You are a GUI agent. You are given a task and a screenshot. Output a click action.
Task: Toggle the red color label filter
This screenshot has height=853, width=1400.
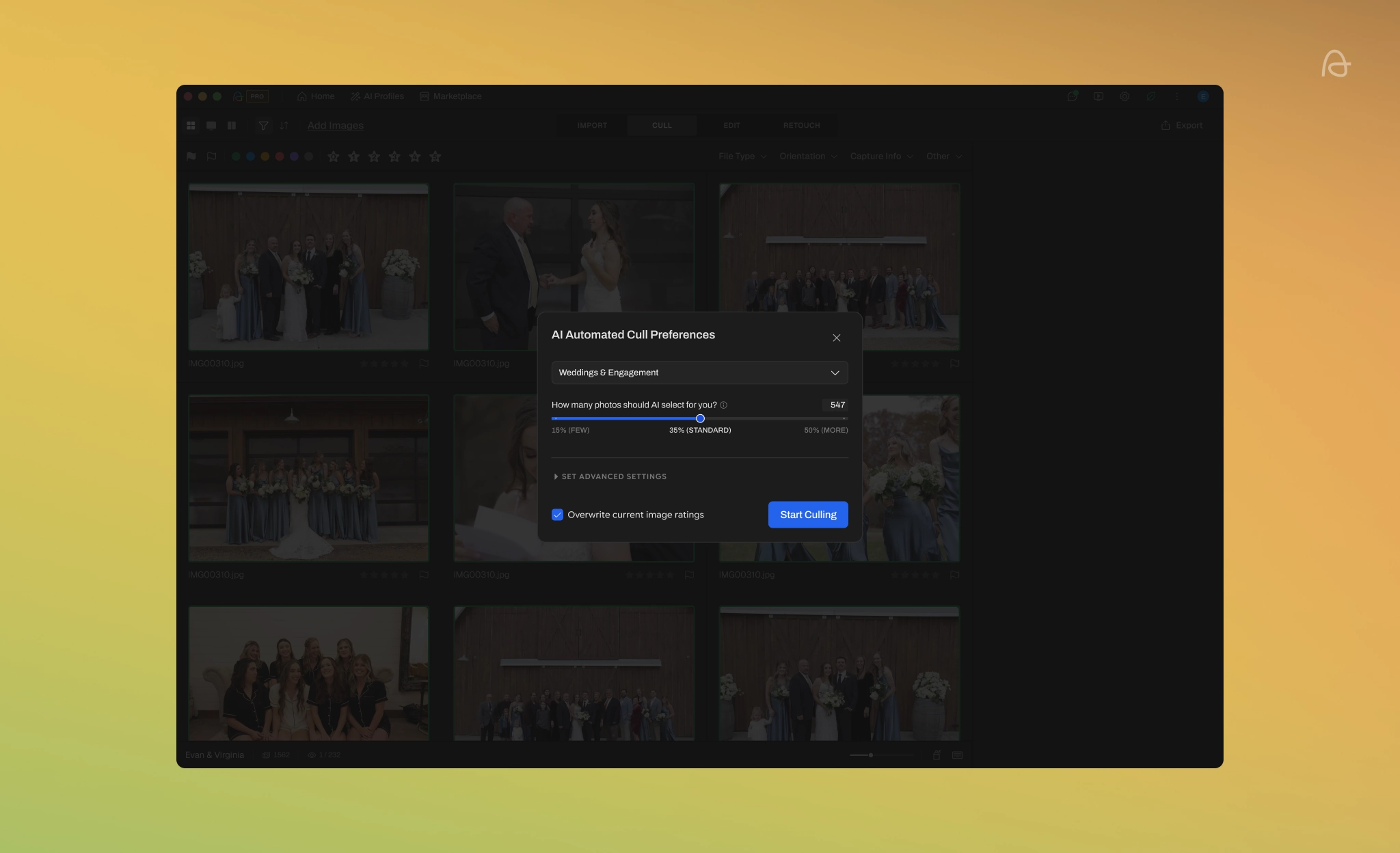click(x=280, y=157)
